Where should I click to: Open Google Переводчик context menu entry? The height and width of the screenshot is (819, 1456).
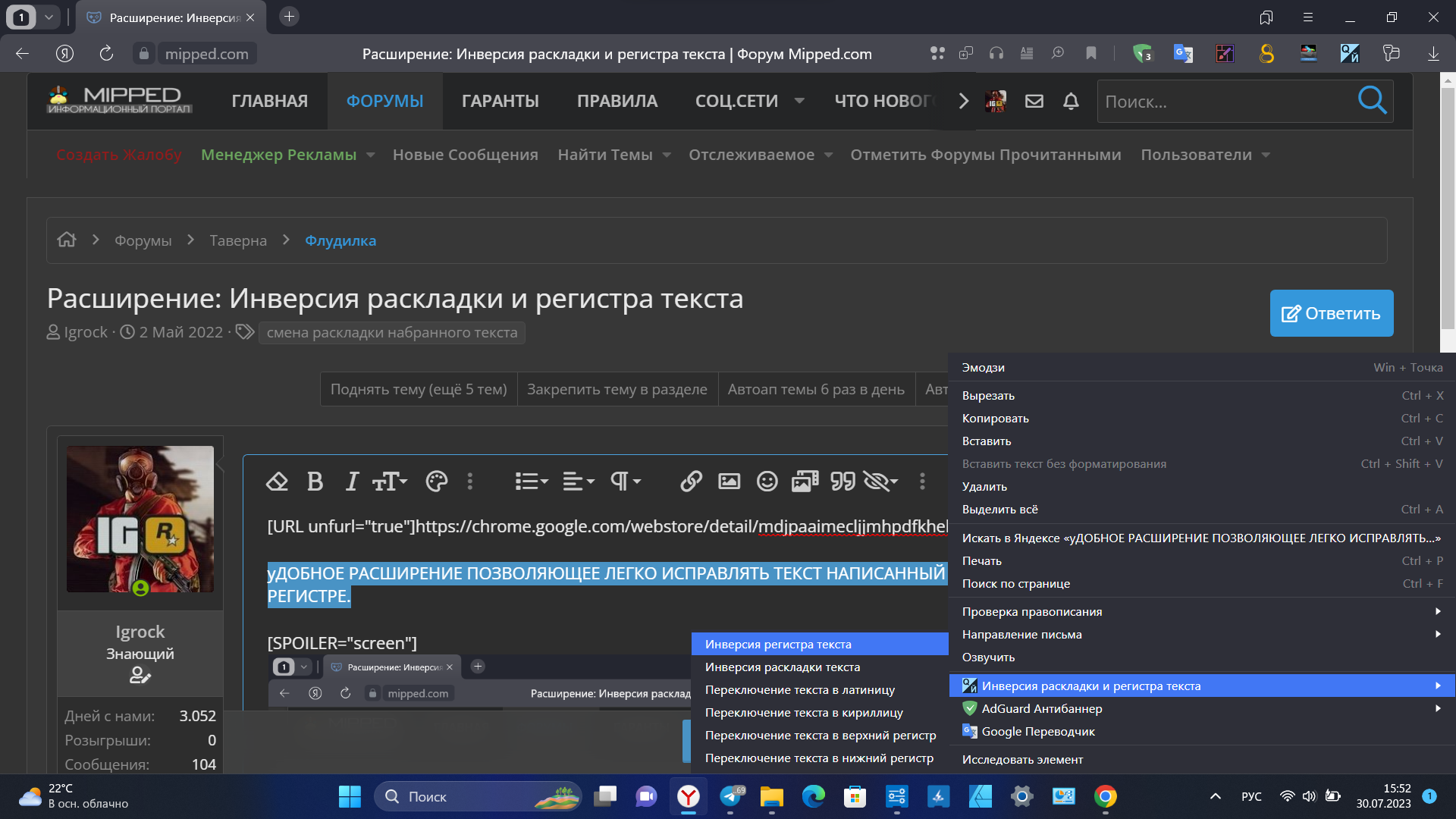[x=1202, y=731]
